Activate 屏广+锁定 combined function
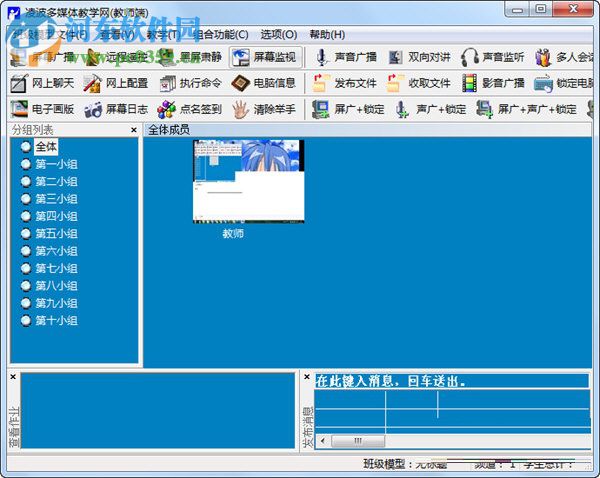Image resolution: width=600 pixels, height=478 pixels. click(x=348, y=109)
